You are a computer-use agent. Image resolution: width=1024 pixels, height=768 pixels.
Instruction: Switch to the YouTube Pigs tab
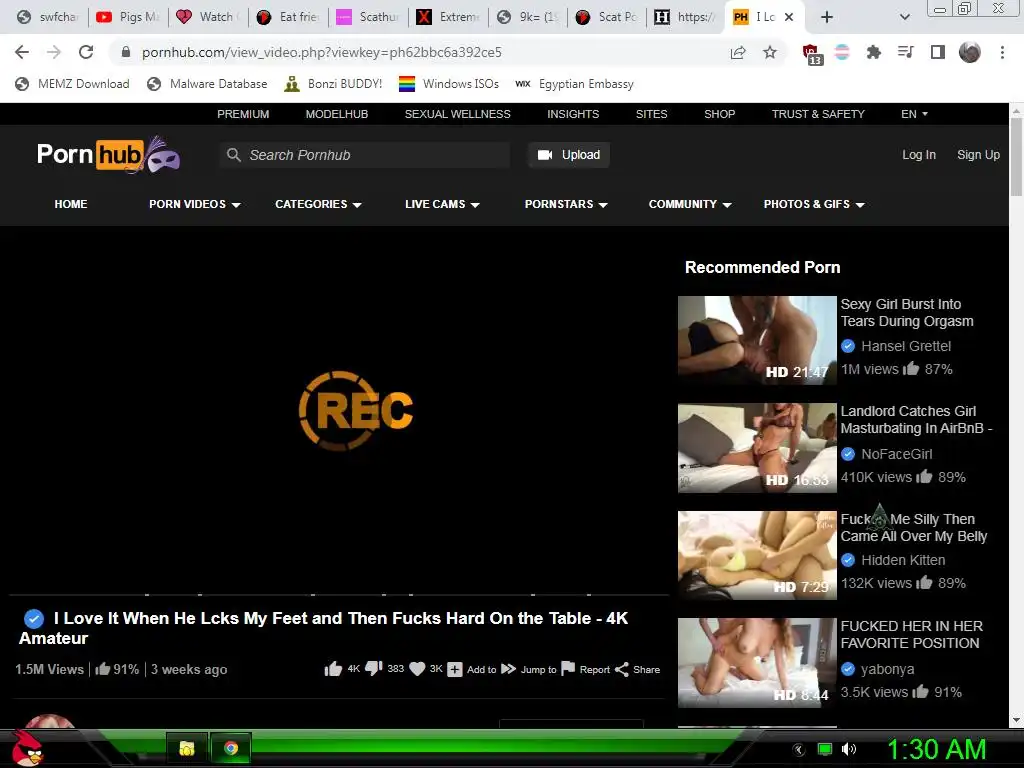pyautogui.click(x=128, y=17)
